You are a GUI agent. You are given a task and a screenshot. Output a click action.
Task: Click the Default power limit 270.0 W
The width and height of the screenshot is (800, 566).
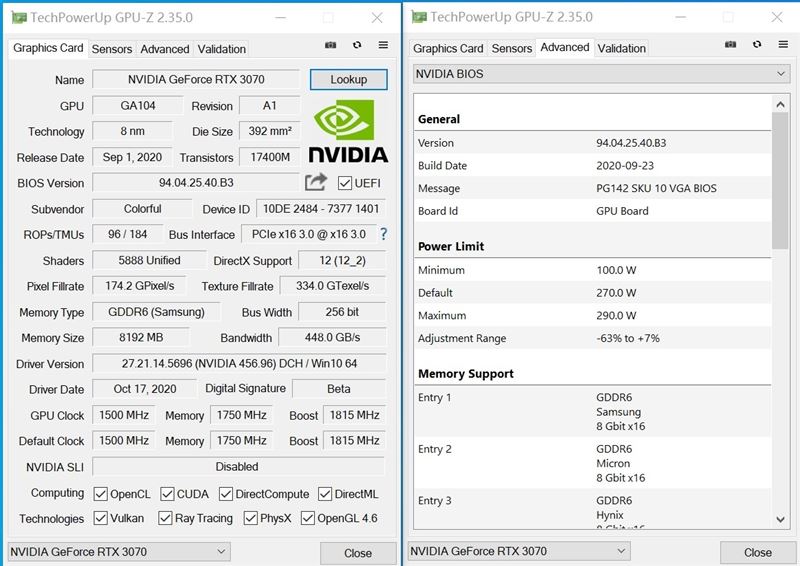616,293
